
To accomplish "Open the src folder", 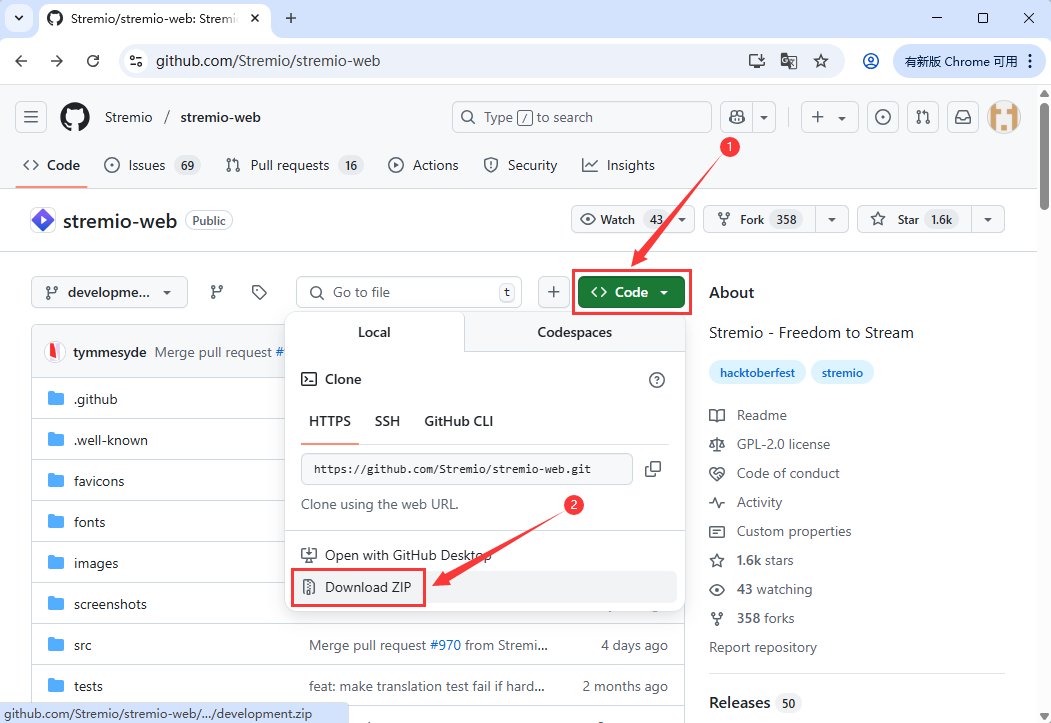I will pos(82,645).
